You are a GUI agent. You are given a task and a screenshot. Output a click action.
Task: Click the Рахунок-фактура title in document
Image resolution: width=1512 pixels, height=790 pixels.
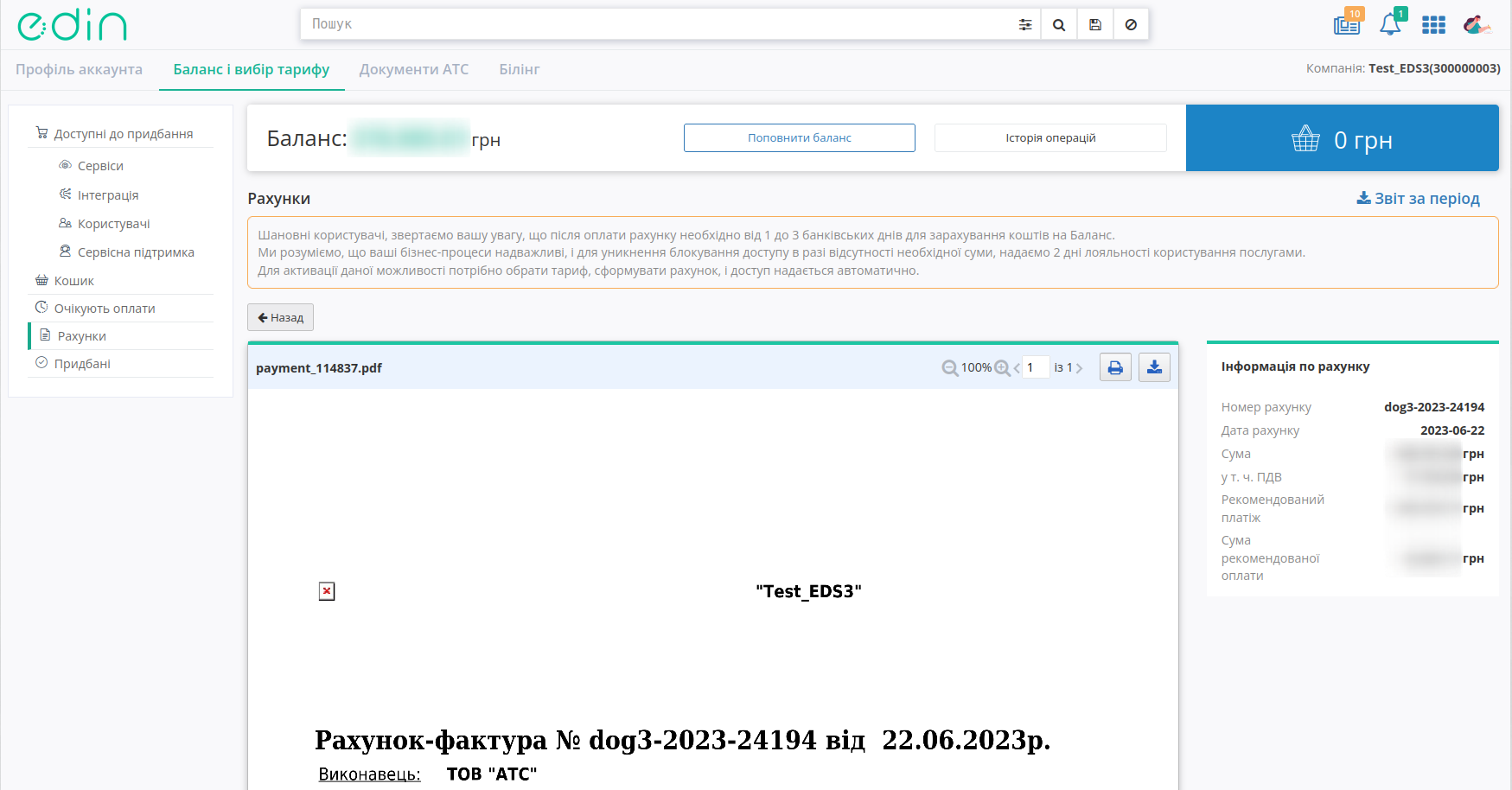(683, 740)
